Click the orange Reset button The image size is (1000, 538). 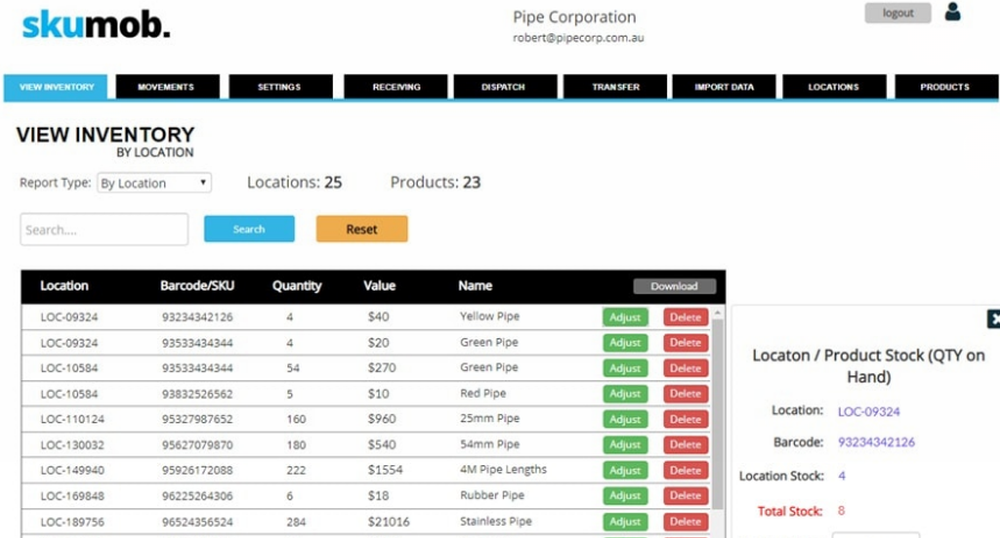[362, 229]
